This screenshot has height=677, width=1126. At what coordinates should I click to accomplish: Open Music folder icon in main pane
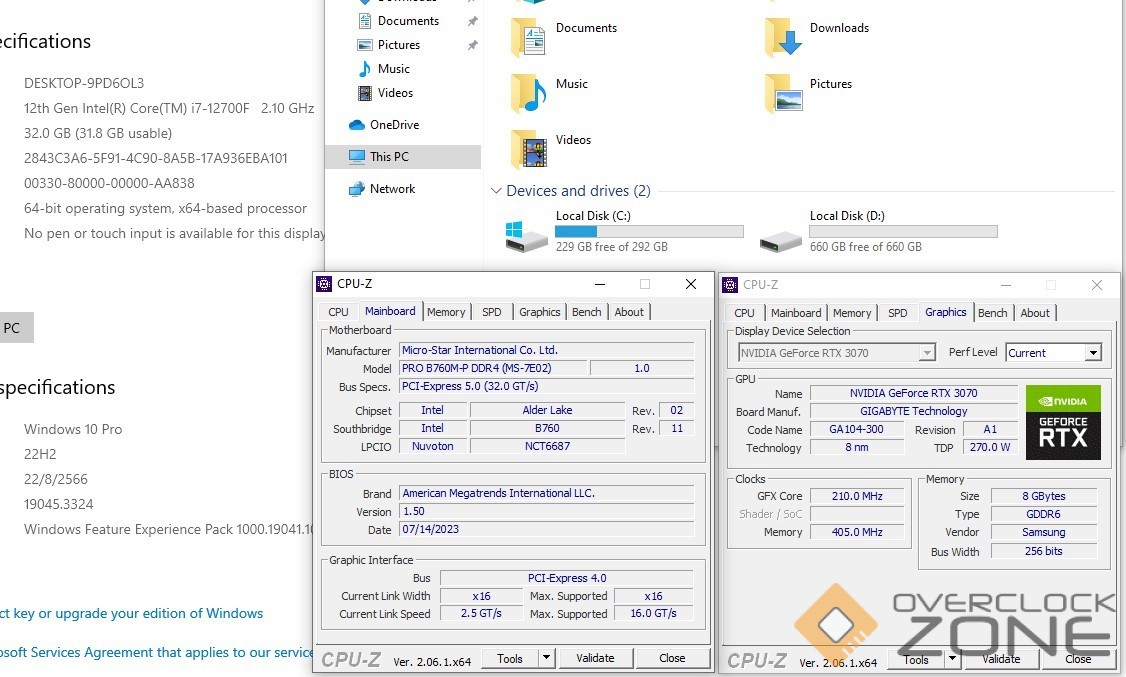(x=529, y=94)
